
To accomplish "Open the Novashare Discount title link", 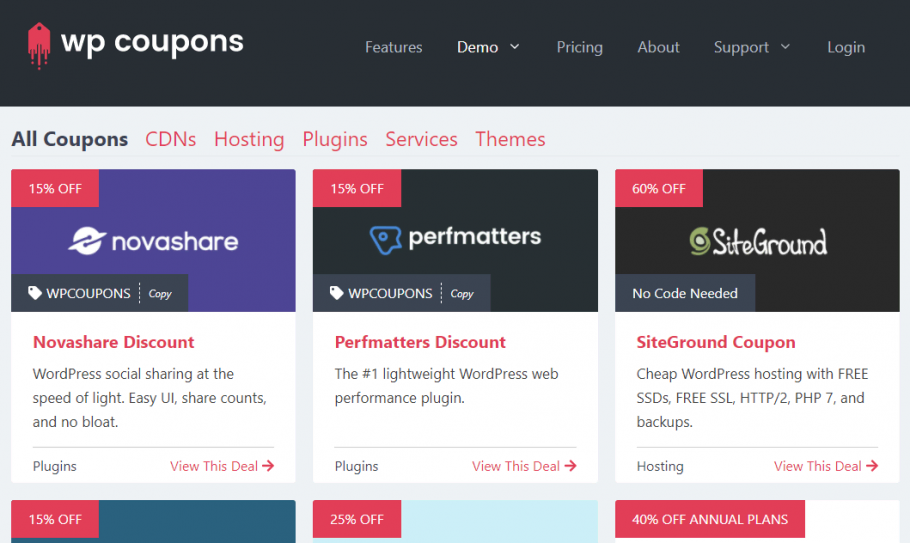I will (x=113, y=342).
